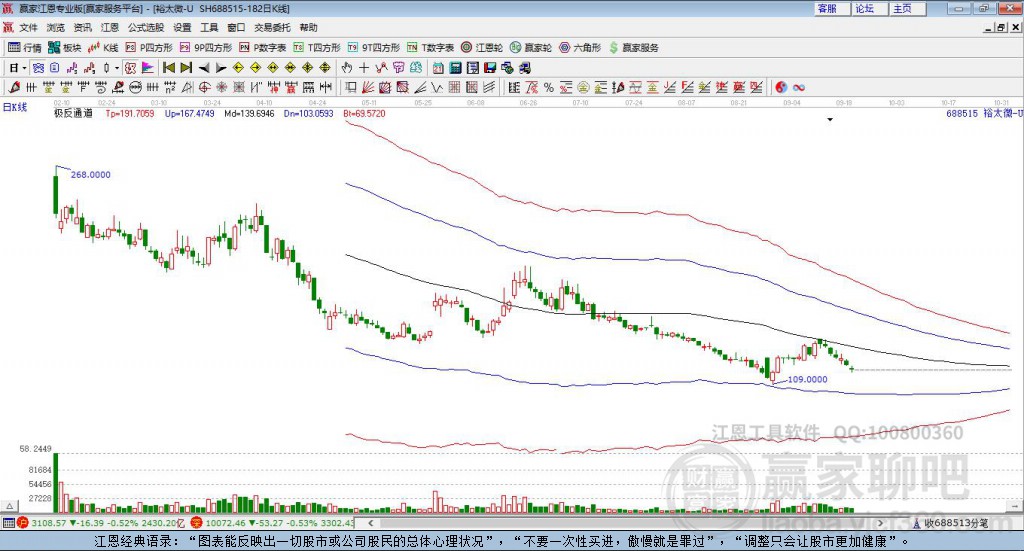
Task: Open the 六角形 hexagon tool
Action: click(580, 48)
